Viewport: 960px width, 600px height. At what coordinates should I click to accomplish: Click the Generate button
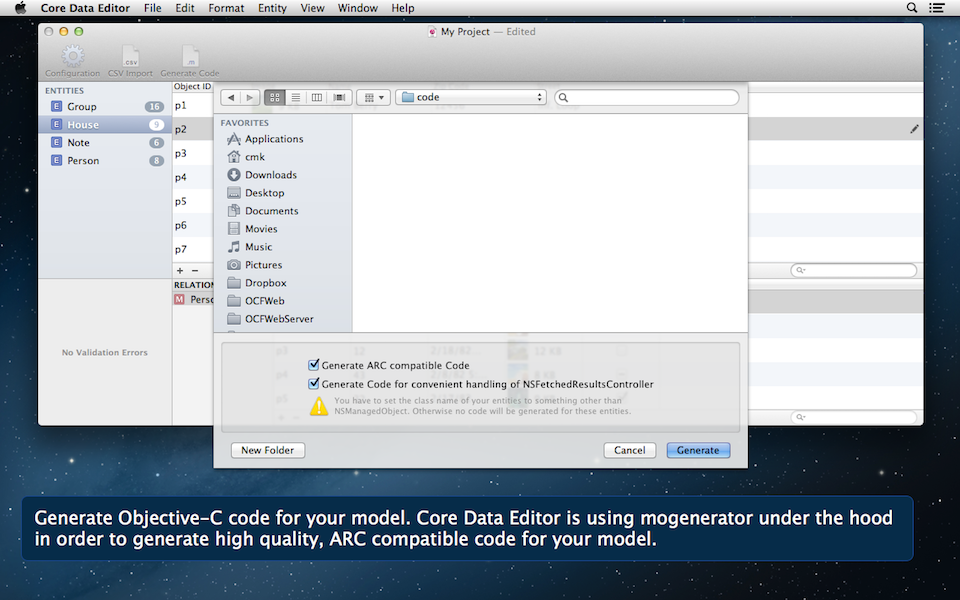point(698,450)
